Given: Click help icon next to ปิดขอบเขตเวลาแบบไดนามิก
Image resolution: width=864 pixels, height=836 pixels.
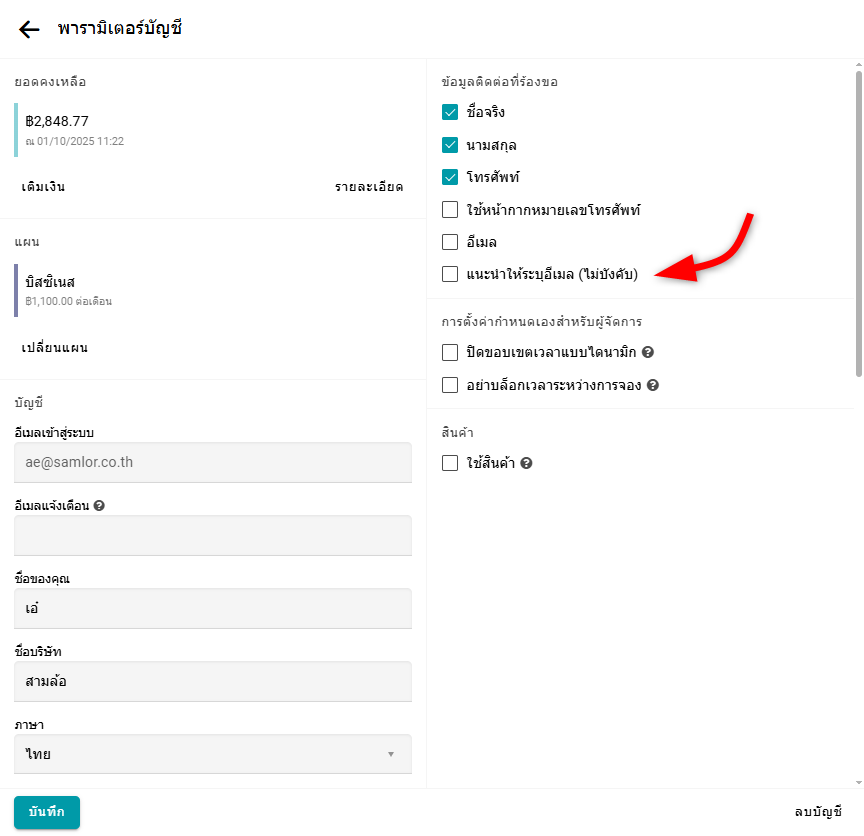Looking at the screenshot, I should pos(648,353).
